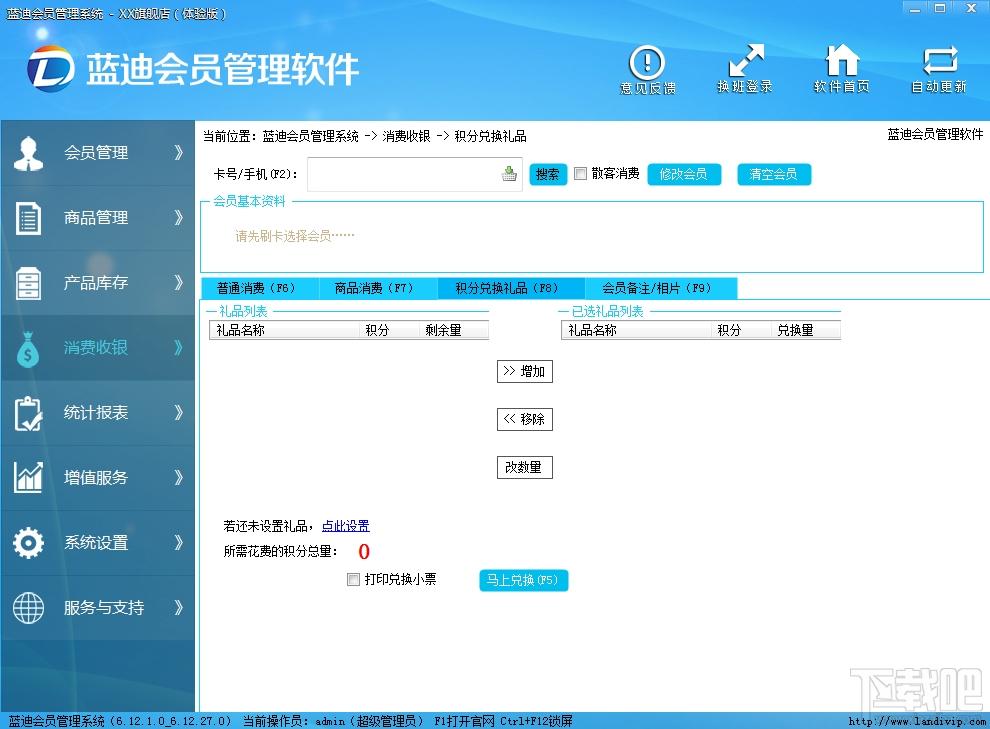Click the 商品管理 document icon

tap(28, 218)
